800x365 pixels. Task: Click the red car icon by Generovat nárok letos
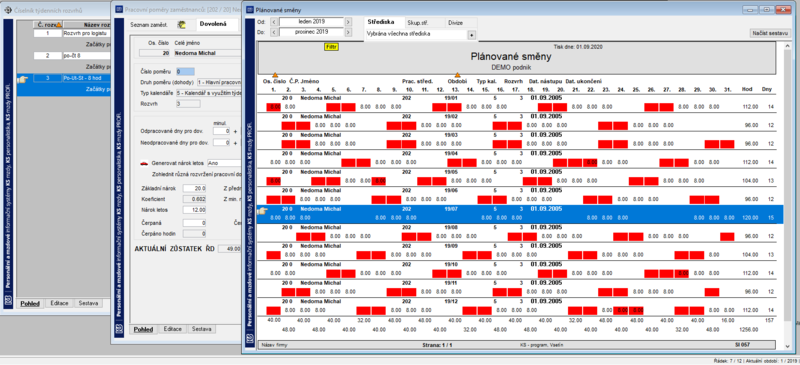click(x=144, y=163)
